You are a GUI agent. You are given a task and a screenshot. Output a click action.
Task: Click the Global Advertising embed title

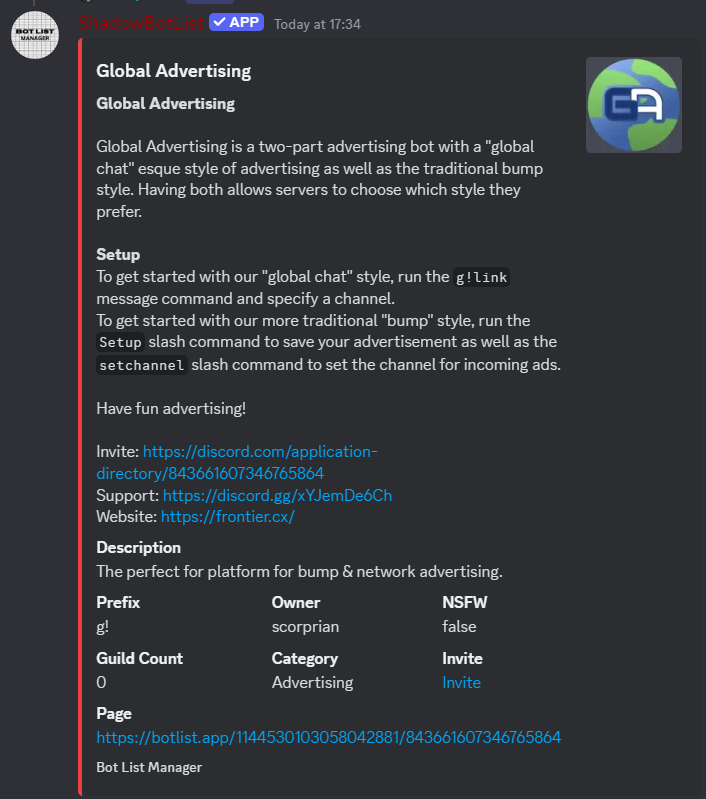click(x=174, y=71)
